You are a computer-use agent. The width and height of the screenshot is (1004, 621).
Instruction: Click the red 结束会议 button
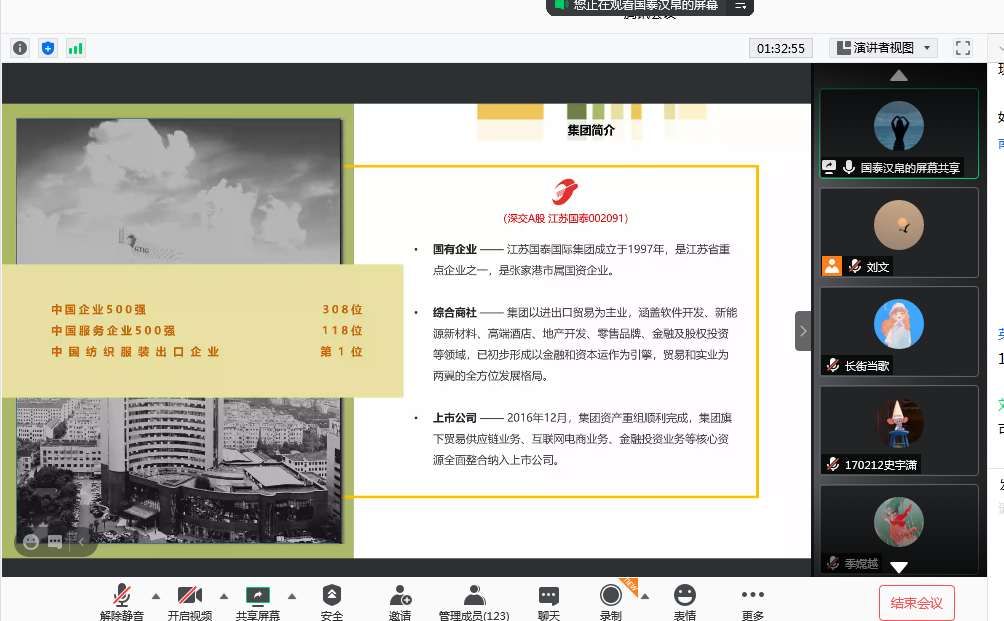click(x=916, y=603)
